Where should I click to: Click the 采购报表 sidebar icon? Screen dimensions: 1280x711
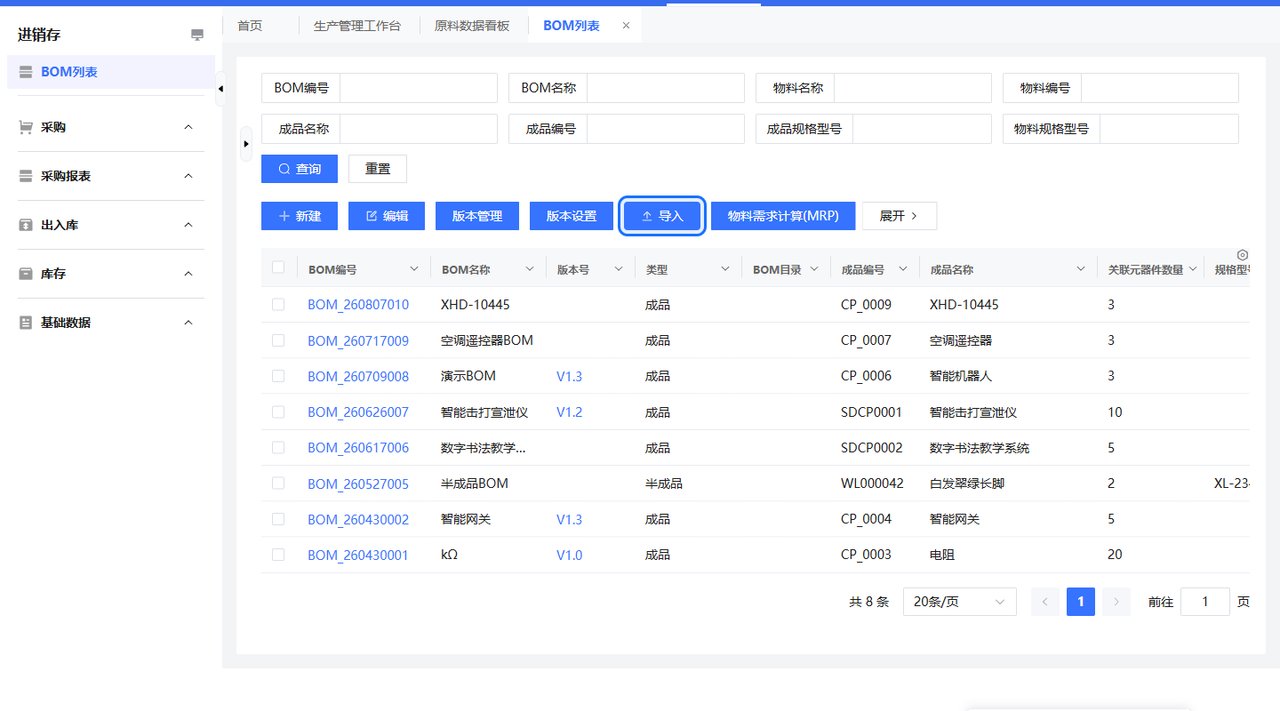tap(25, 176)
